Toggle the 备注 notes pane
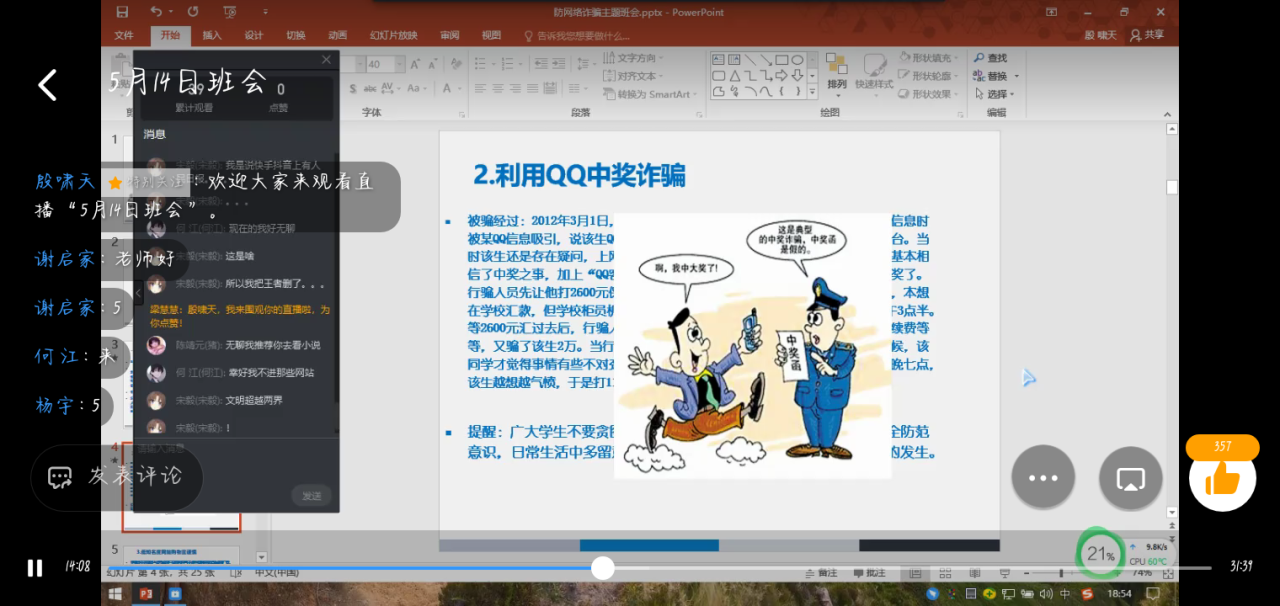Viewport: 1280px width, 606px height. (x=822, y=573)
